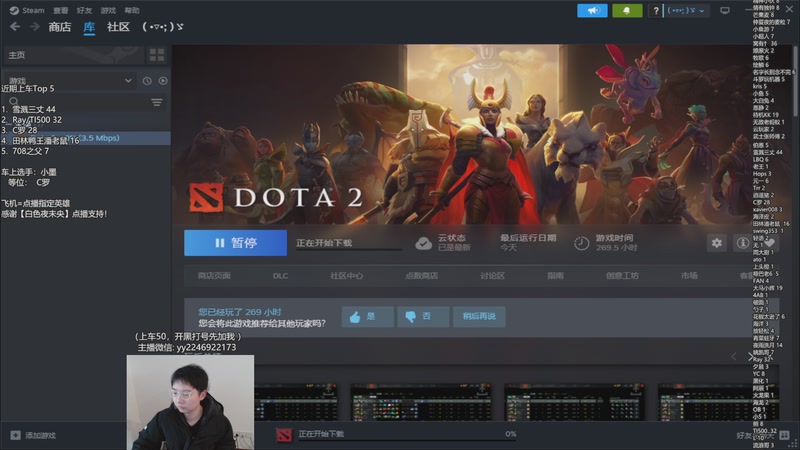800x450 pixels.
Task: Click the previous screenshots arrow chevron
Action: pos(734,357)
